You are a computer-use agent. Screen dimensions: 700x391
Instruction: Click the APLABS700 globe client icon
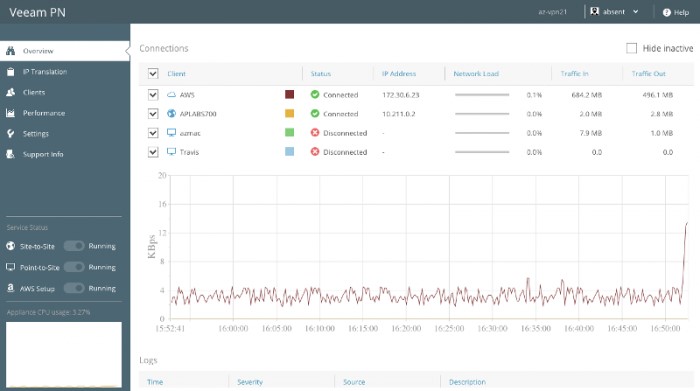pyautogui.click(x=171, y=113)
